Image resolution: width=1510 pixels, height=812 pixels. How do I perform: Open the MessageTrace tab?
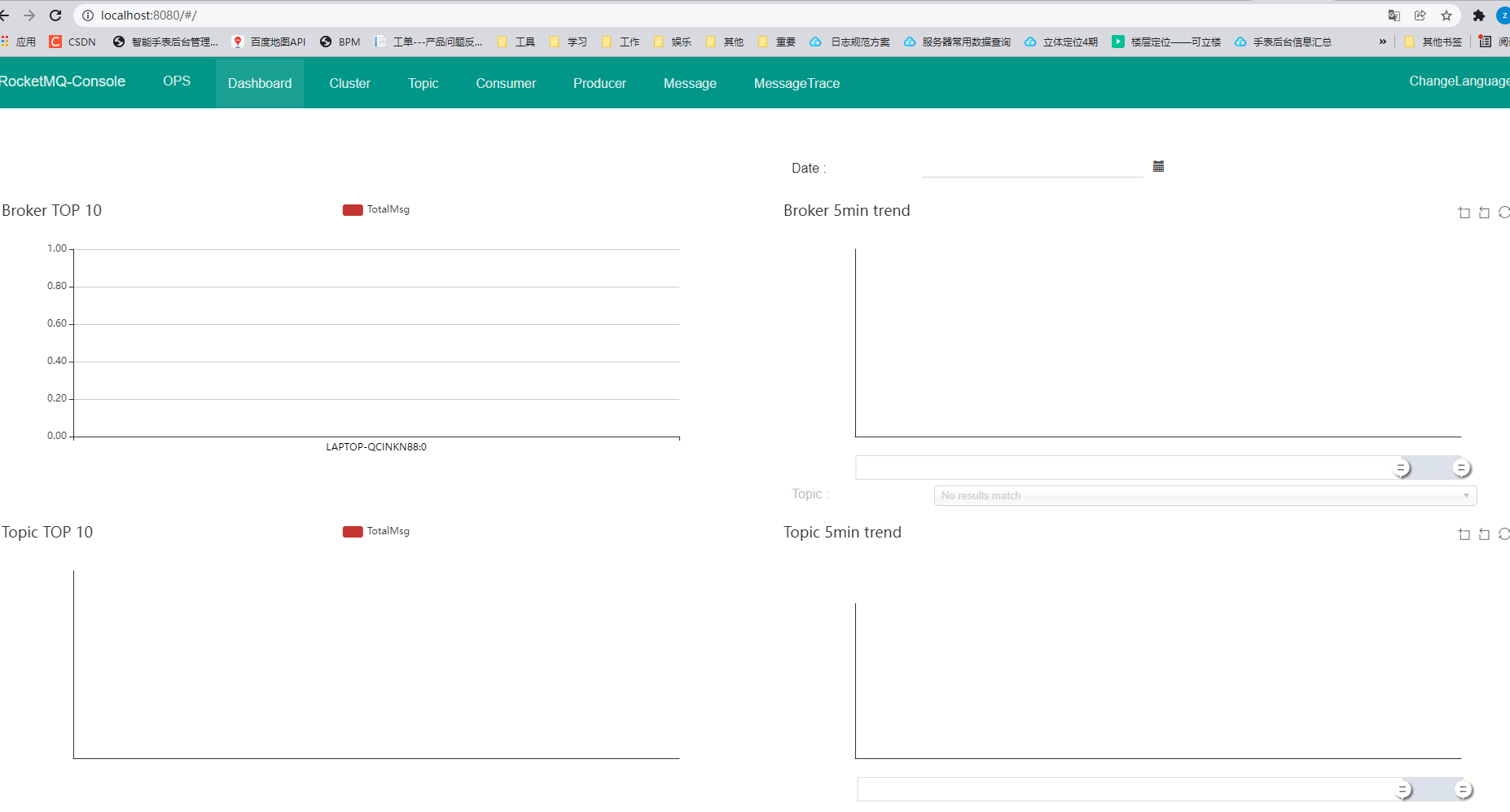pyautogui.click(x=797, y=83)
